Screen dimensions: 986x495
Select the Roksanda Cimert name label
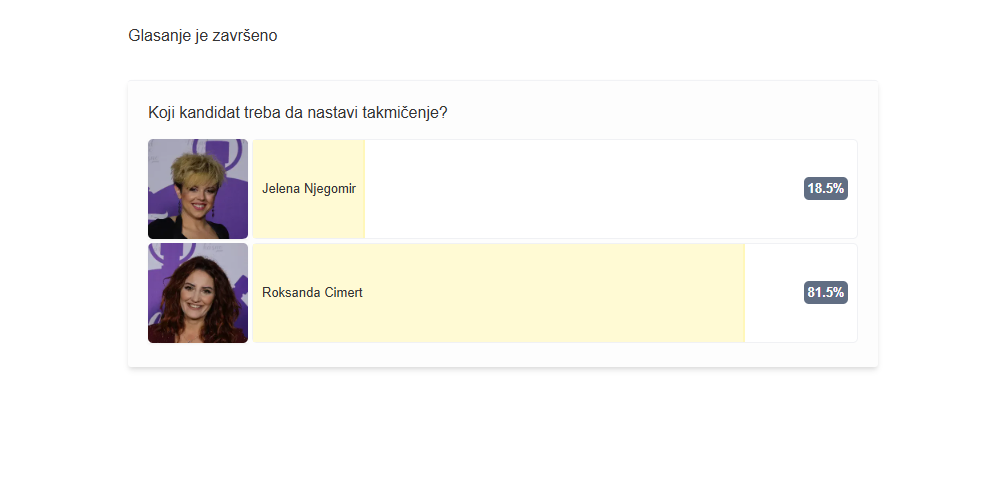coord(311,293)
